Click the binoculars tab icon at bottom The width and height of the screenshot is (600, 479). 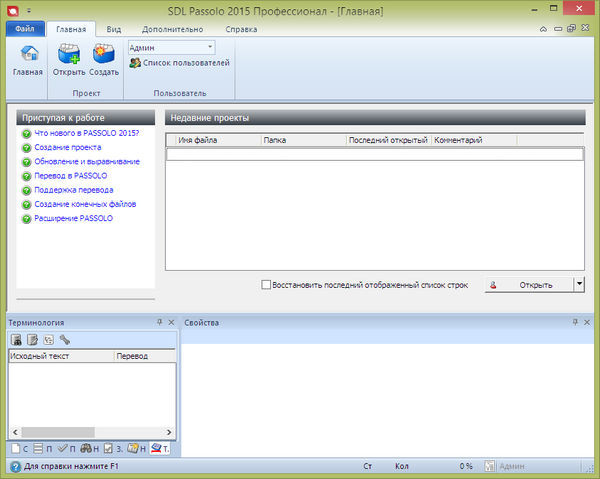(85, 448)
